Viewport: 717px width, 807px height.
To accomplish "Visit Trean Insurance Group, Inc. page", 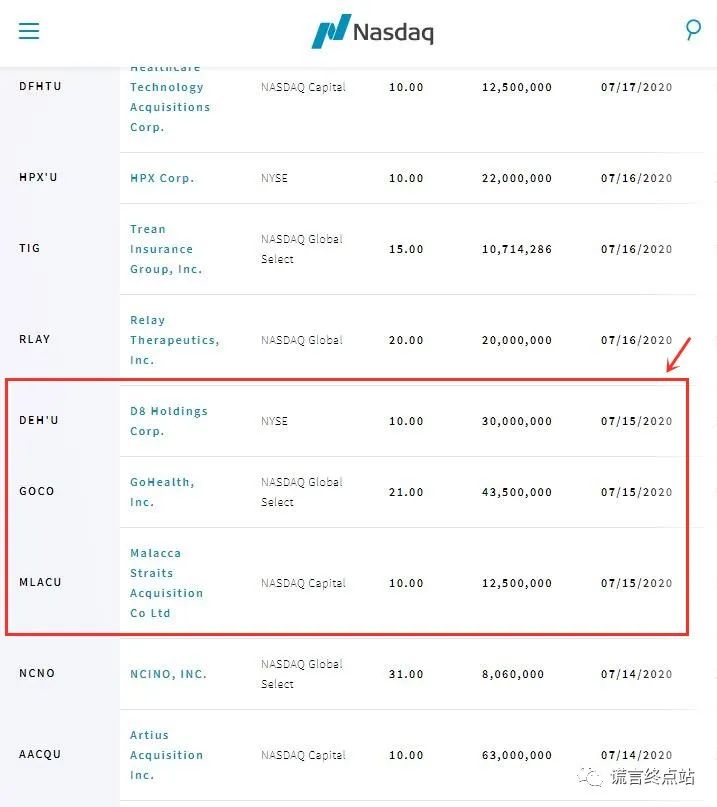I will tap(166, 249).
